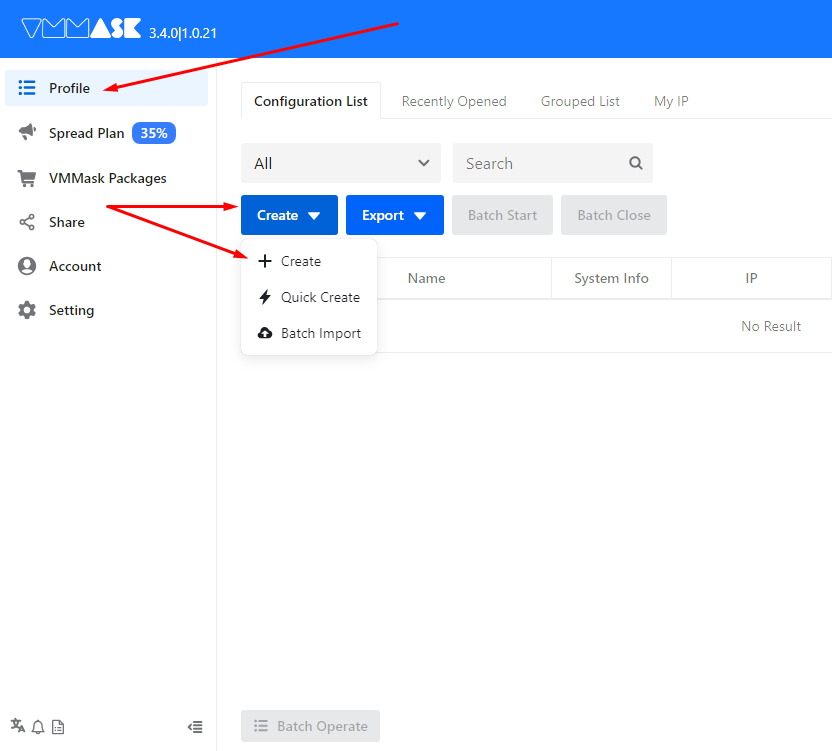
Task: Click the Share nodes icon
Action: 27,222
